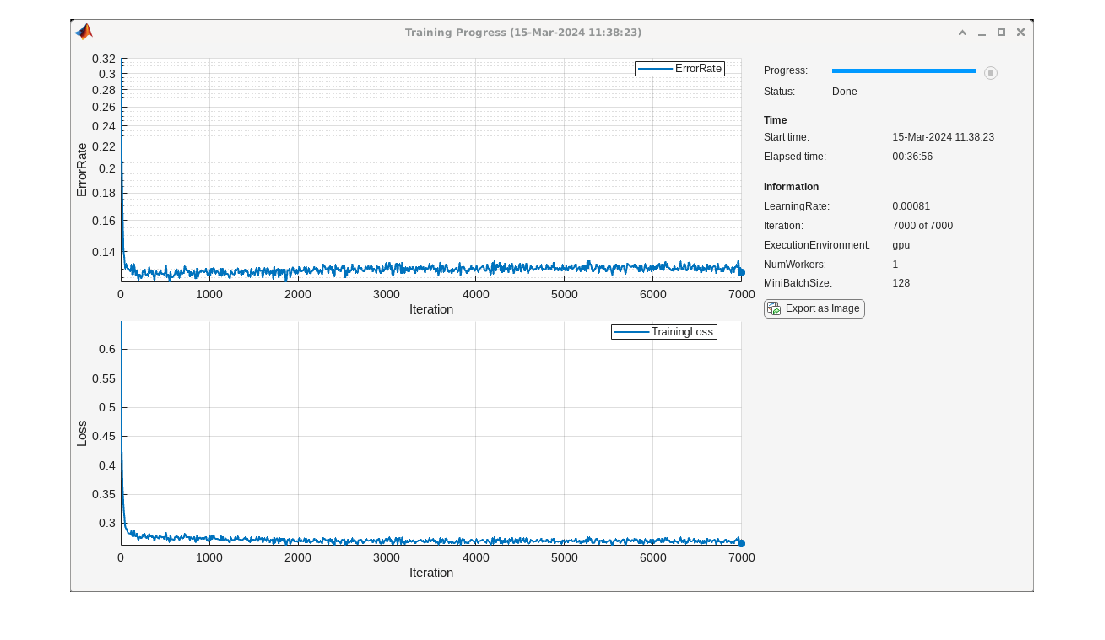Select the final data point marker on Loss plot
1105x640 pixels.
741,543
